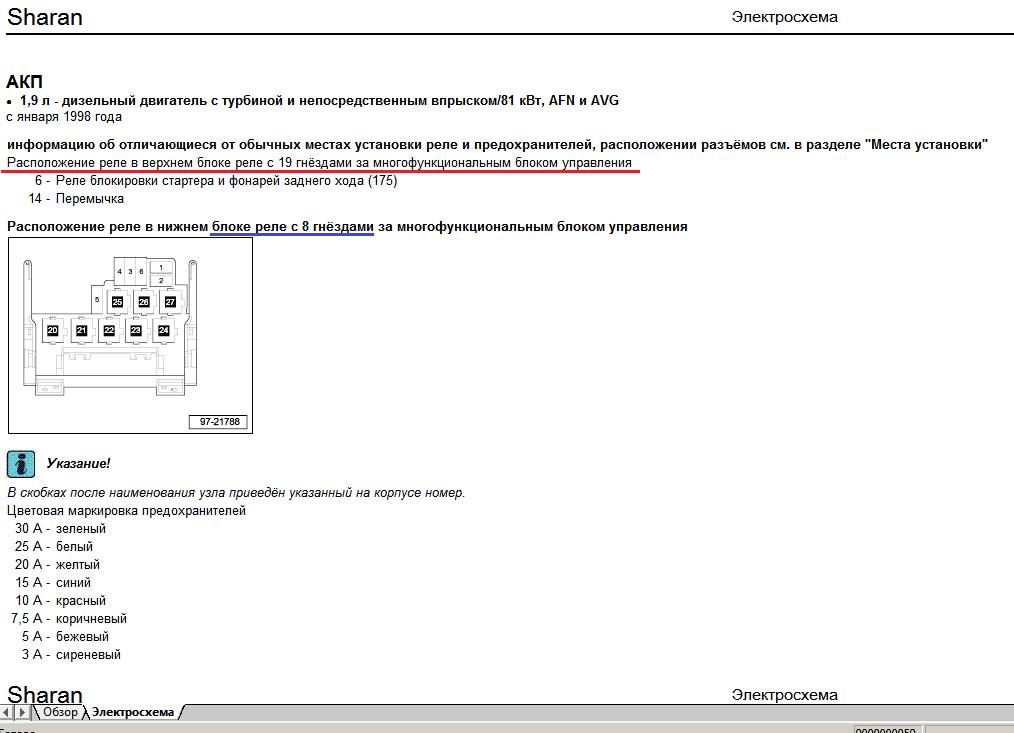
Task: Select relay slot 22 in the diagram
Action: (x=109, y=330)
